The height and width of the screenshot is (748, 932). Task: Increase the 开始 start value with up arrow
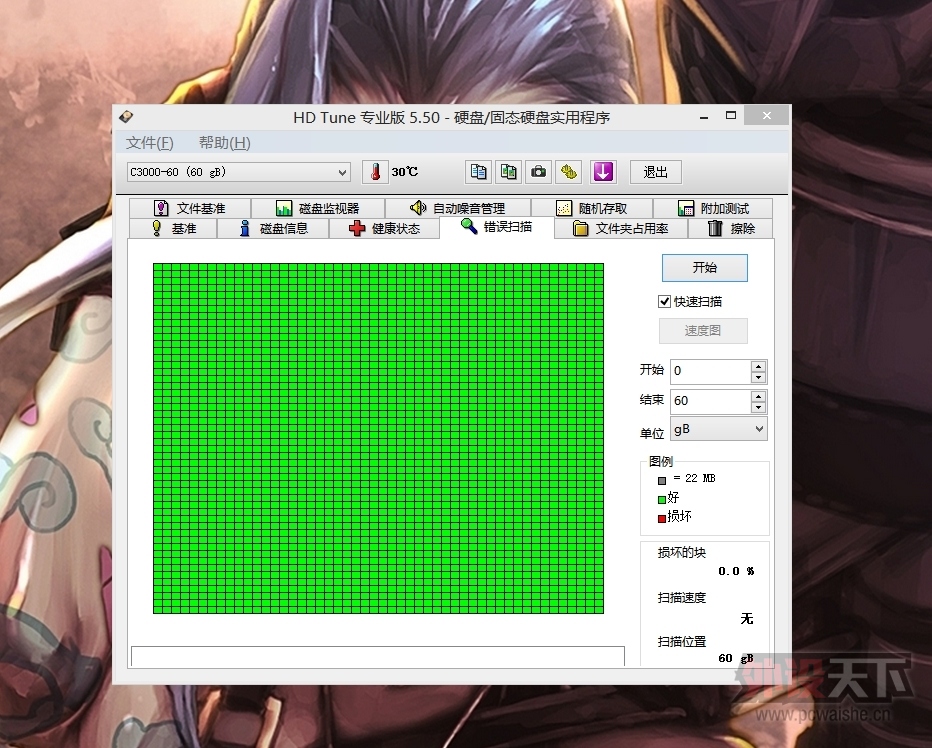coord(758,366)
